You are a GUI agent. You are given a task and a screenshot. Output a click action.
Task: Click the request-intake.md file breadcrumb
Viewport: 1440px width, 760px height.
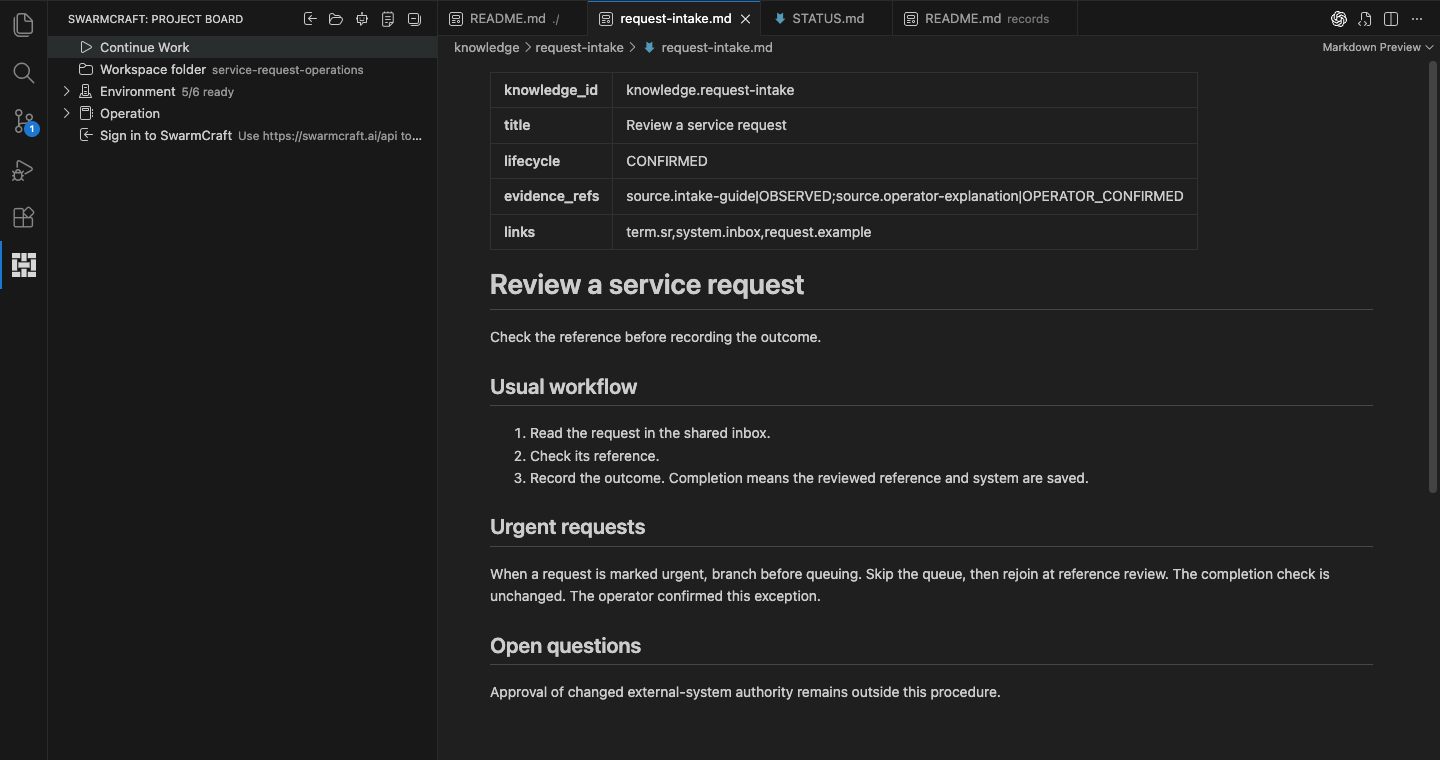tap(716, 47)
